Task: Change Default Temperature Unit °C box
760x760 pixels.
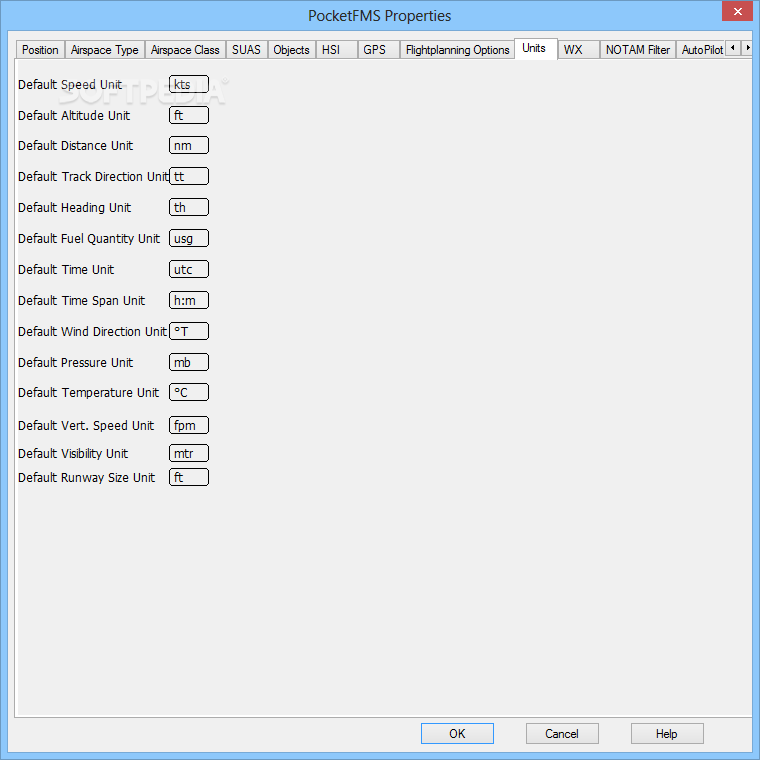Action: pyautogui.click(x=189, y=393)
